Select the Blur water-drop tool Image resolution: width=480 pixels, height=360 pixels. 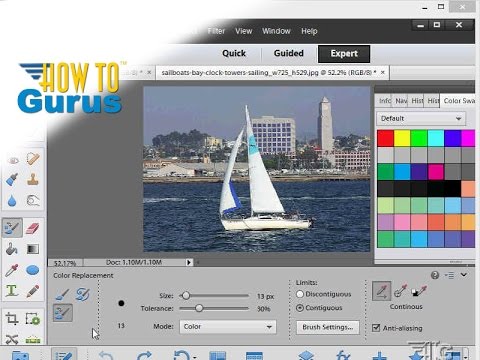[13, 201]
